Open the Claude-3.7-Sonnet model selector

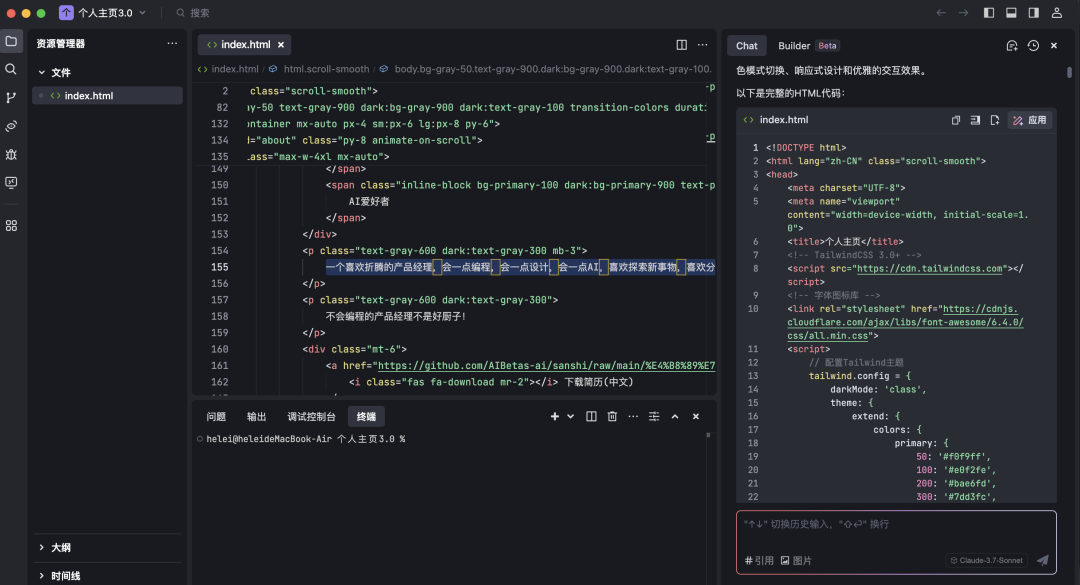coord(986,560)
